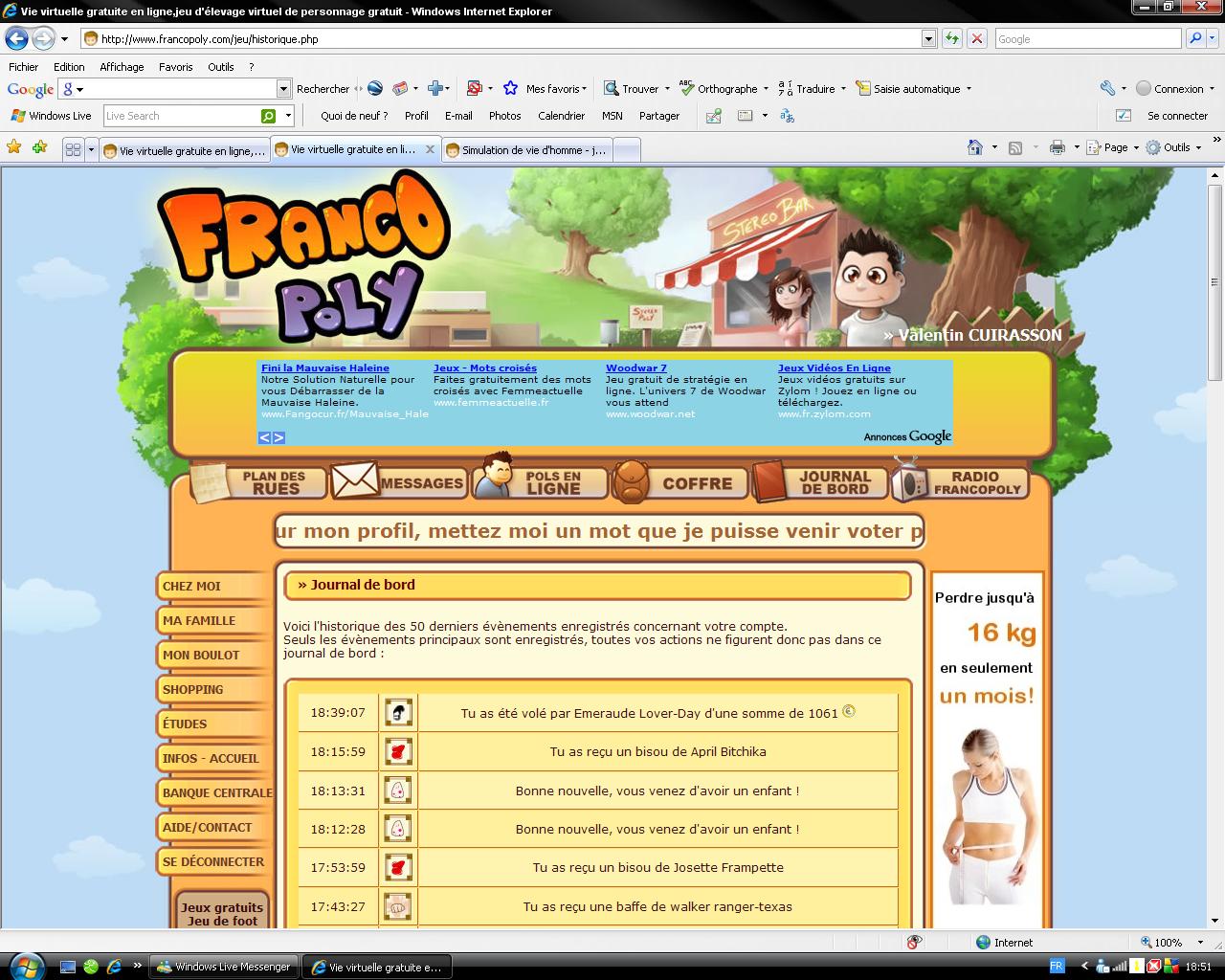Click the Print icon in the command bar

coord(1057,147)
